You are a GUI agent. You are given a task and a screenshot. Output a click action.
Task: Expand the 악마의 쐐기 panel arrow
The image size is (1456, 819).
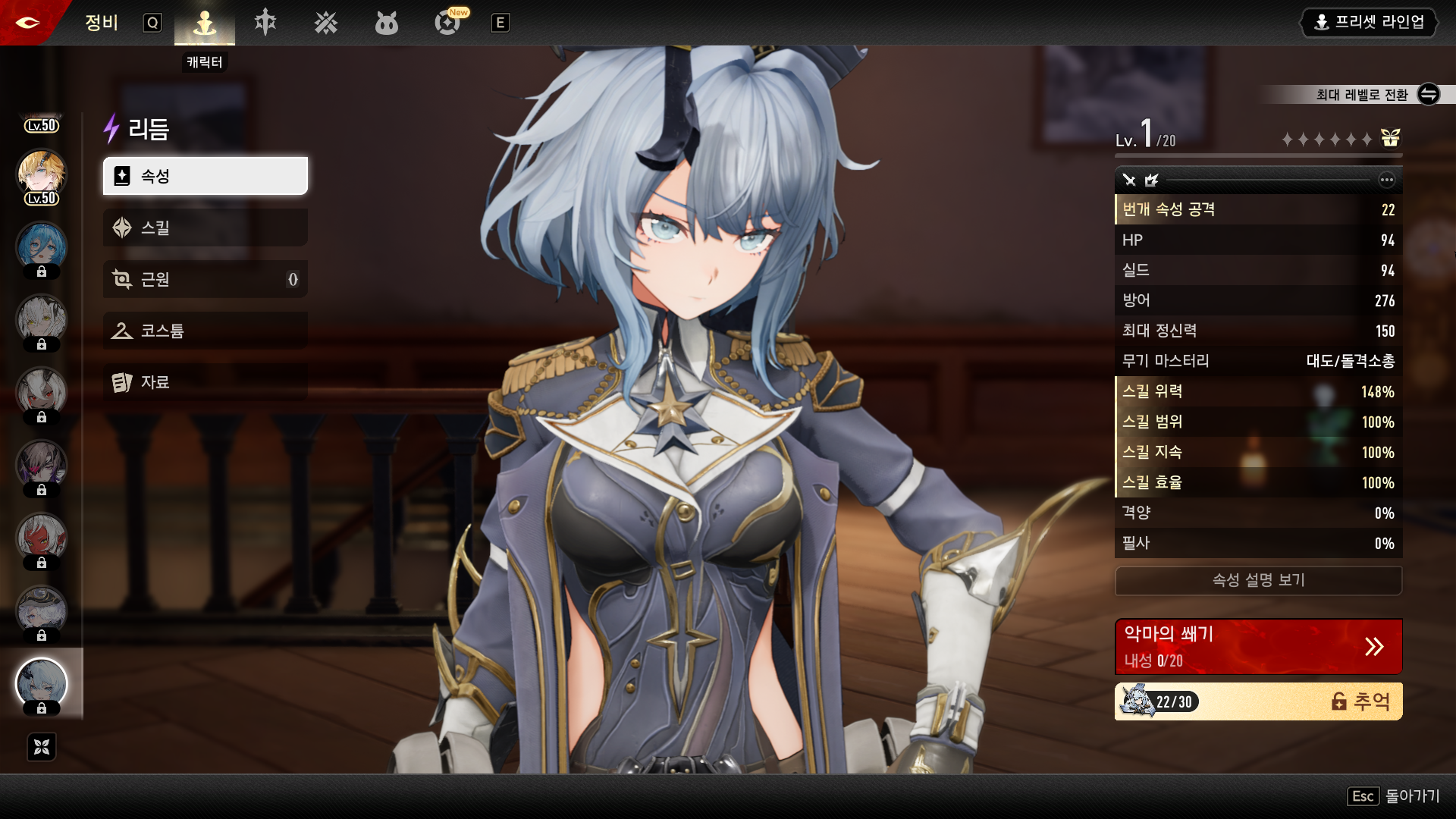coord(1373,646)
